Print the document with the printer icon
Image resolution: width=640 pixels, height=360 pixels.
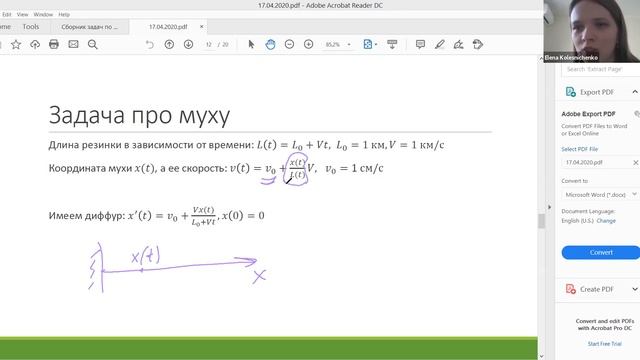pyautogui.click(x=54, y=44)
